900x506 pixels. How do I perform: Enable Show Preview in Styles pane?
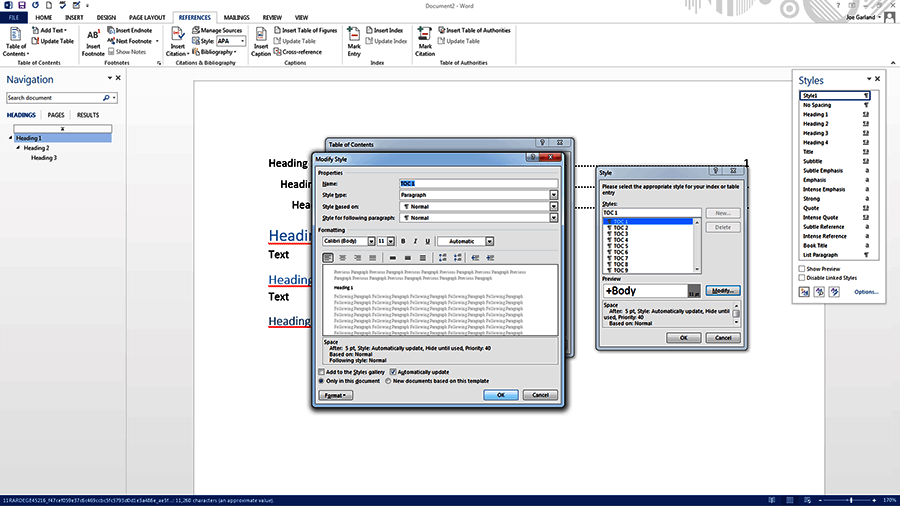click(802, 268)
